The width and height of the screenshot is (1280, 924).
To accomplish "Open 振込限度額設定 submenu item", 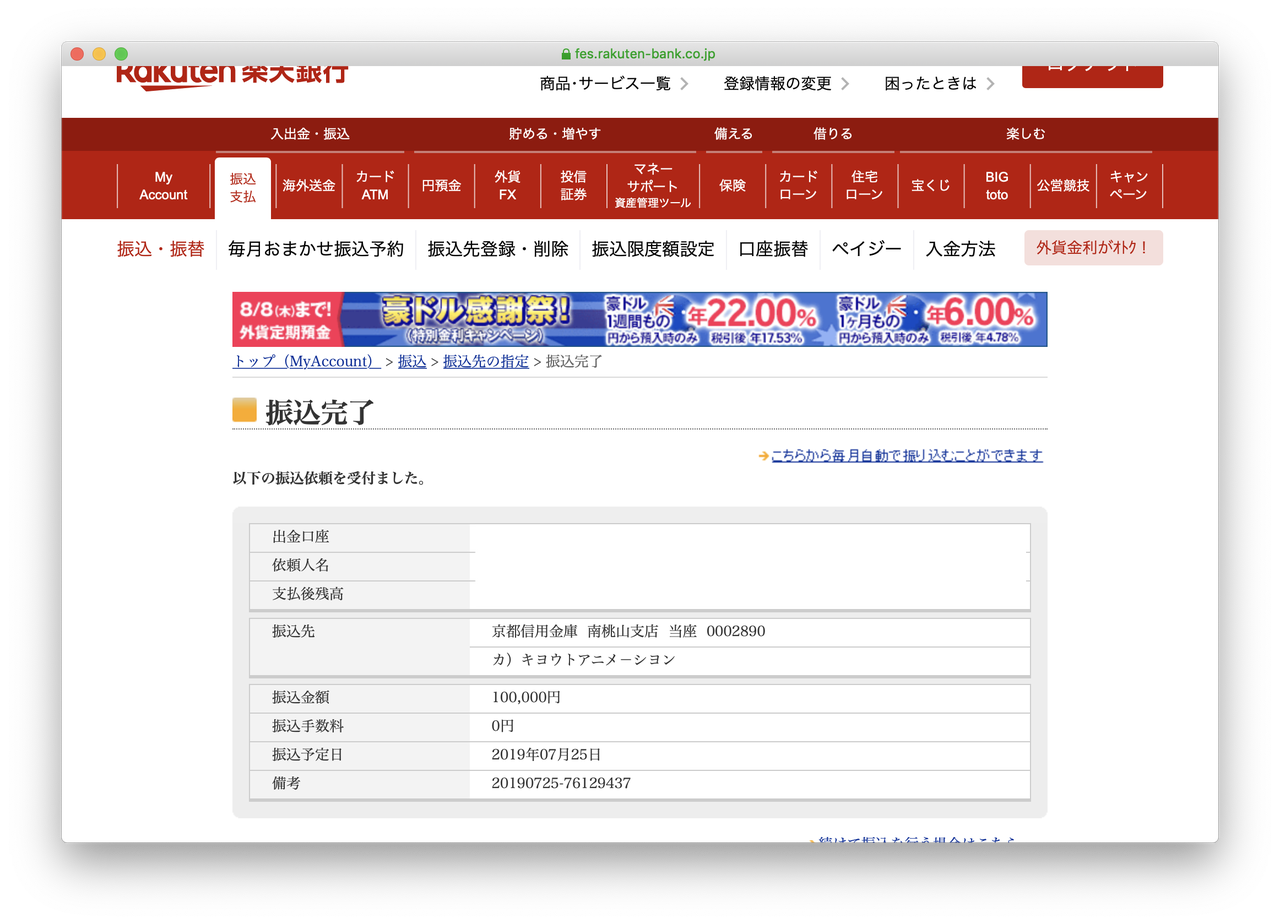I will tap(653, 249).
